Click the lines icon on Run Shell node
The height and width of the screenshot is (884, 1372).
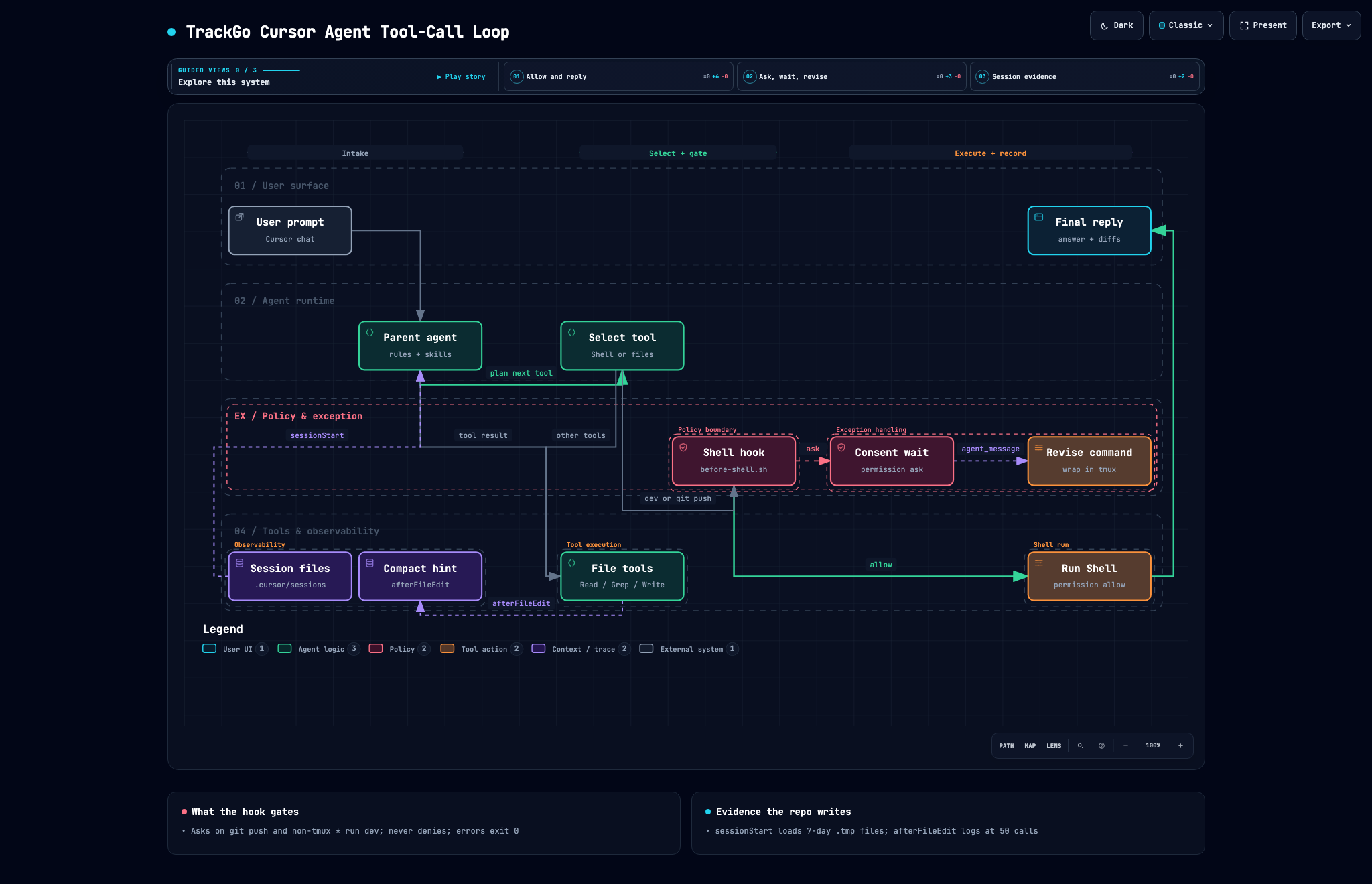pos(1039,563)
